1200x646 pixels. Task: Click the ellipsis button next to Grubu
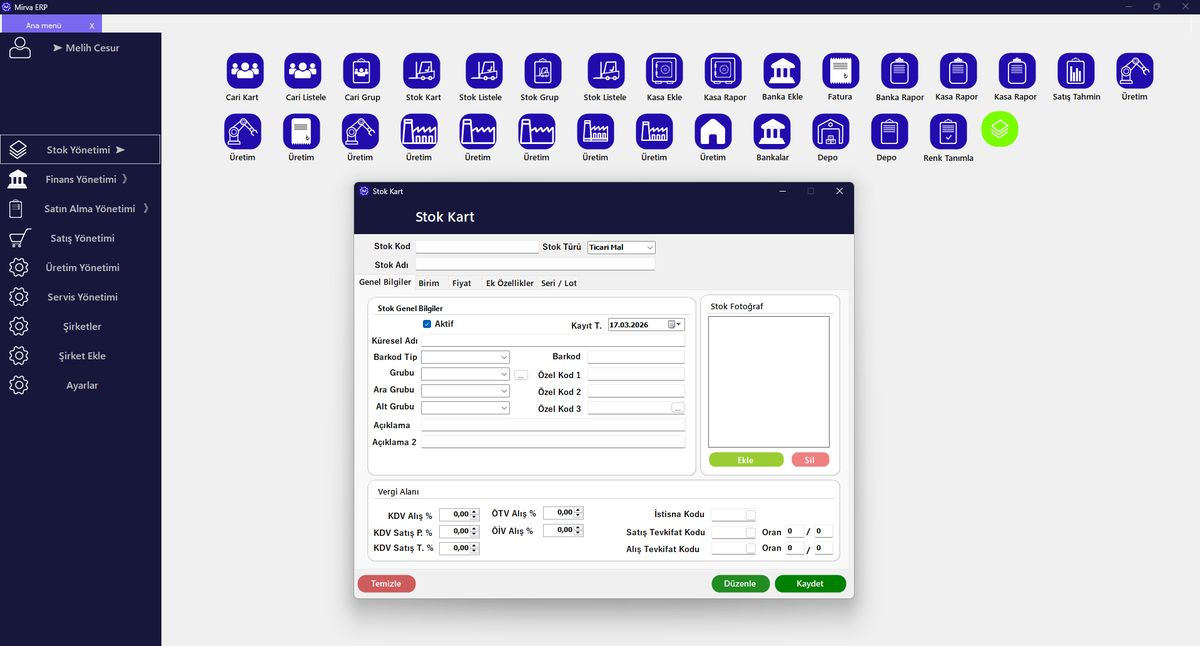tap(521, 375)
